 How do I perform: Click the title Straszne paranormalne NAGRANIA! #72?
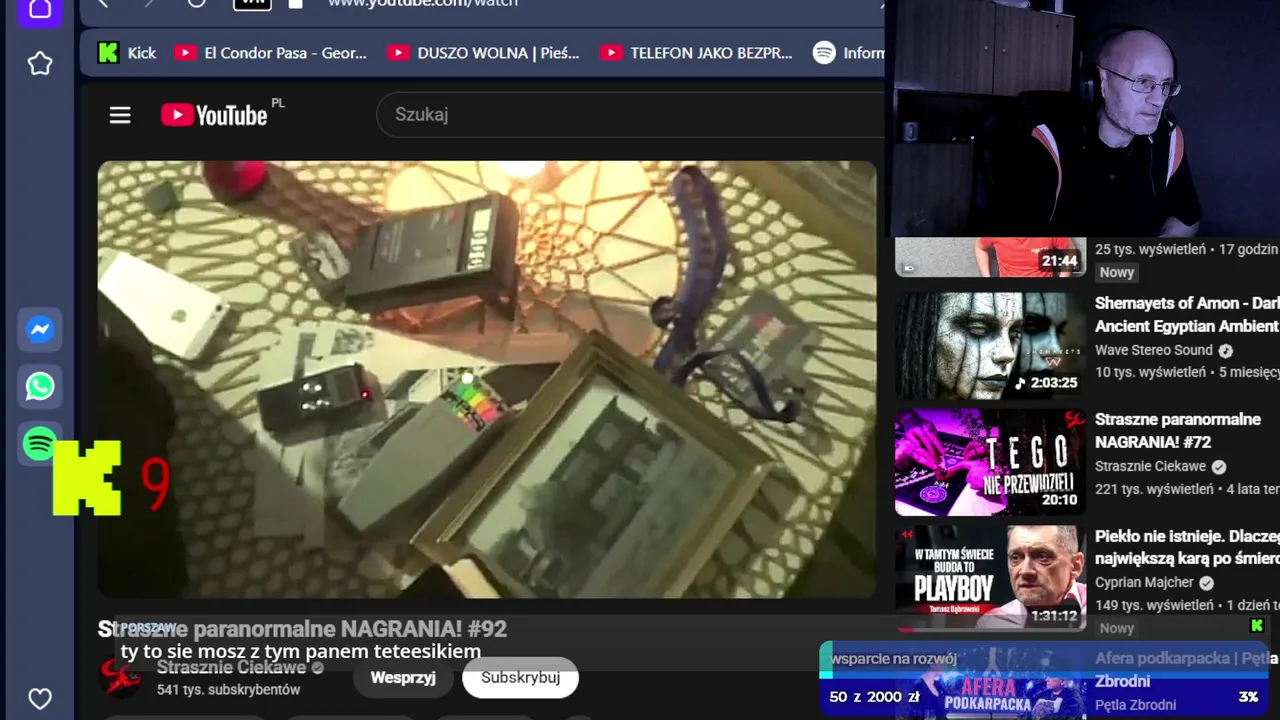[x=1178, y=430]
